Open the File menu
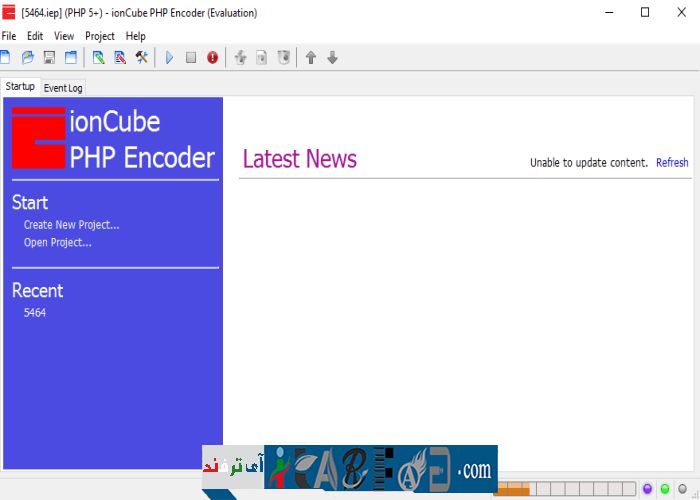Viewport: 700px width, 500px height. 9,36
